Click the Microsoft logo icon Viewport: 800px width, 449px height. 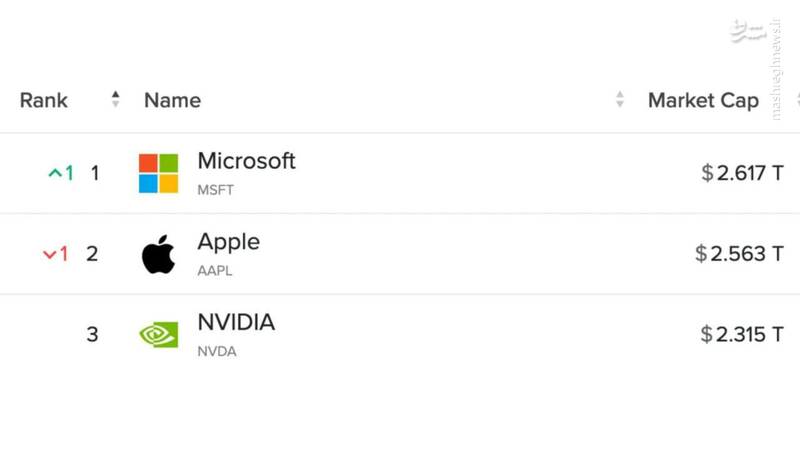click(158, 173)
